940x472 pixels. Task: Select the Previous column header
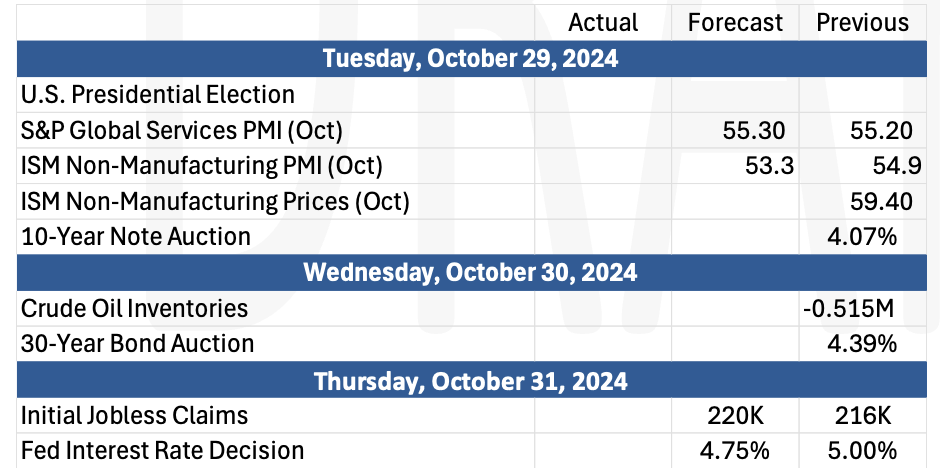[x=863, y=23]
